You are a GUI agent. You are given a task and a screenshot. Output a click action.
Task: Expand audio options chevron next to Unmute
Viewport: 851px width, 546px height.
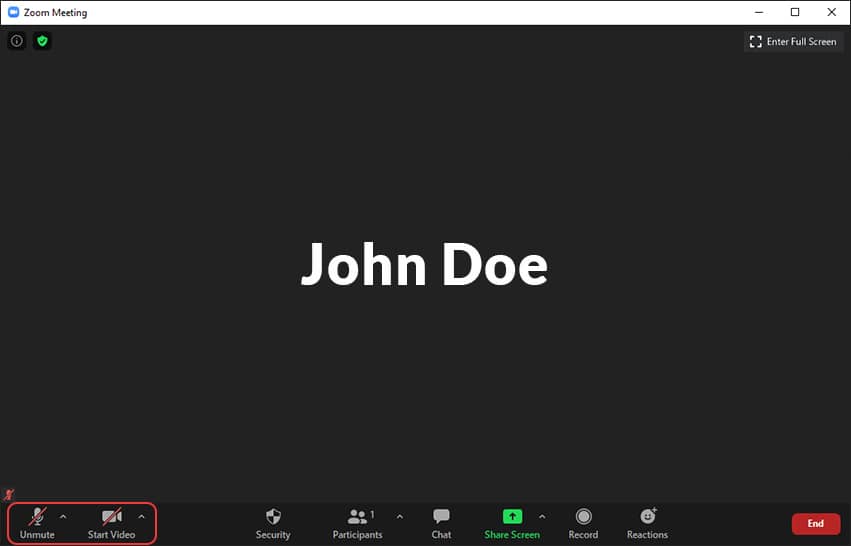[63, 517]
